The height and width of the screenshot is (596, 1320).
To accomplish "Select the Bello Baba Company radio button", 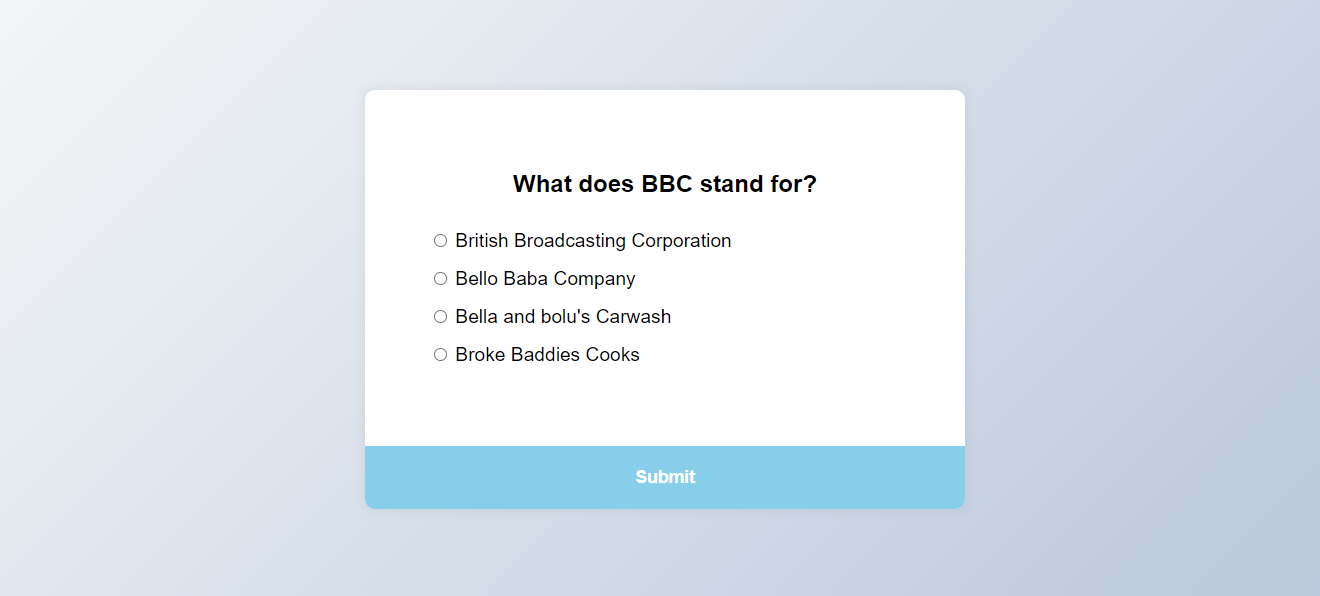I will point(440,279).
